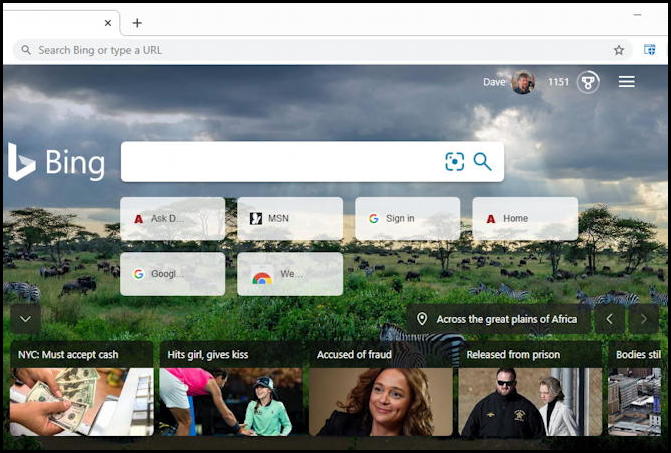Open a new tab with plus button
Screen dimensions: 671x453
pos(137,23)
